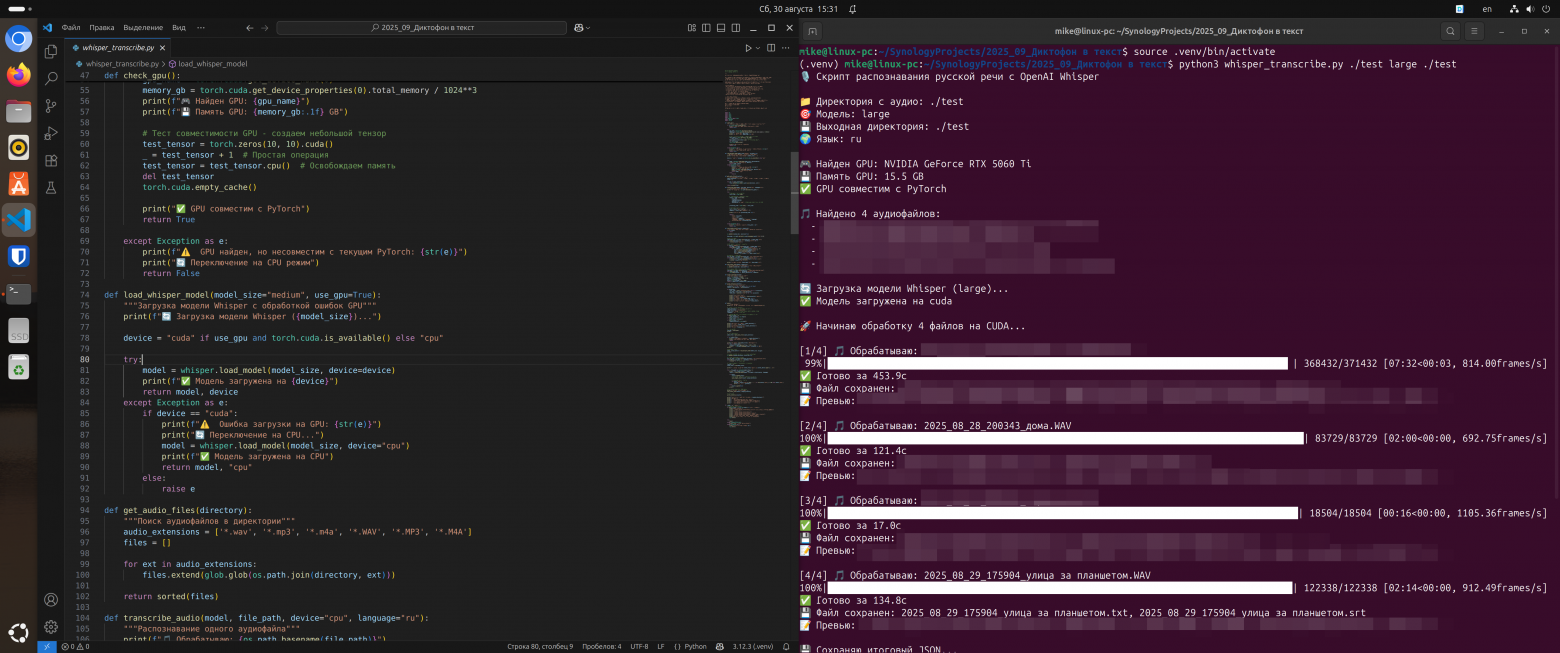Click the Run Python File play button
The height and width of the screenshot is (653, 1560).
[748, 47]
